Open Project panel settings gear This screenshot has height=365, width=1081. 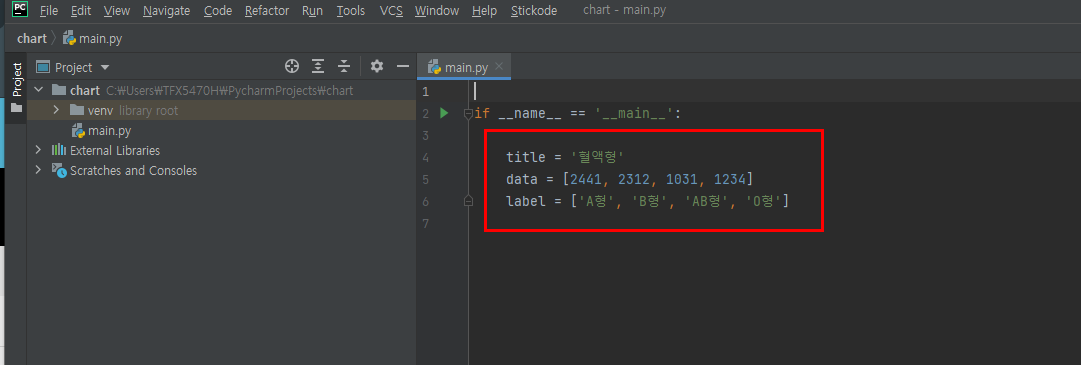[376, 66]
